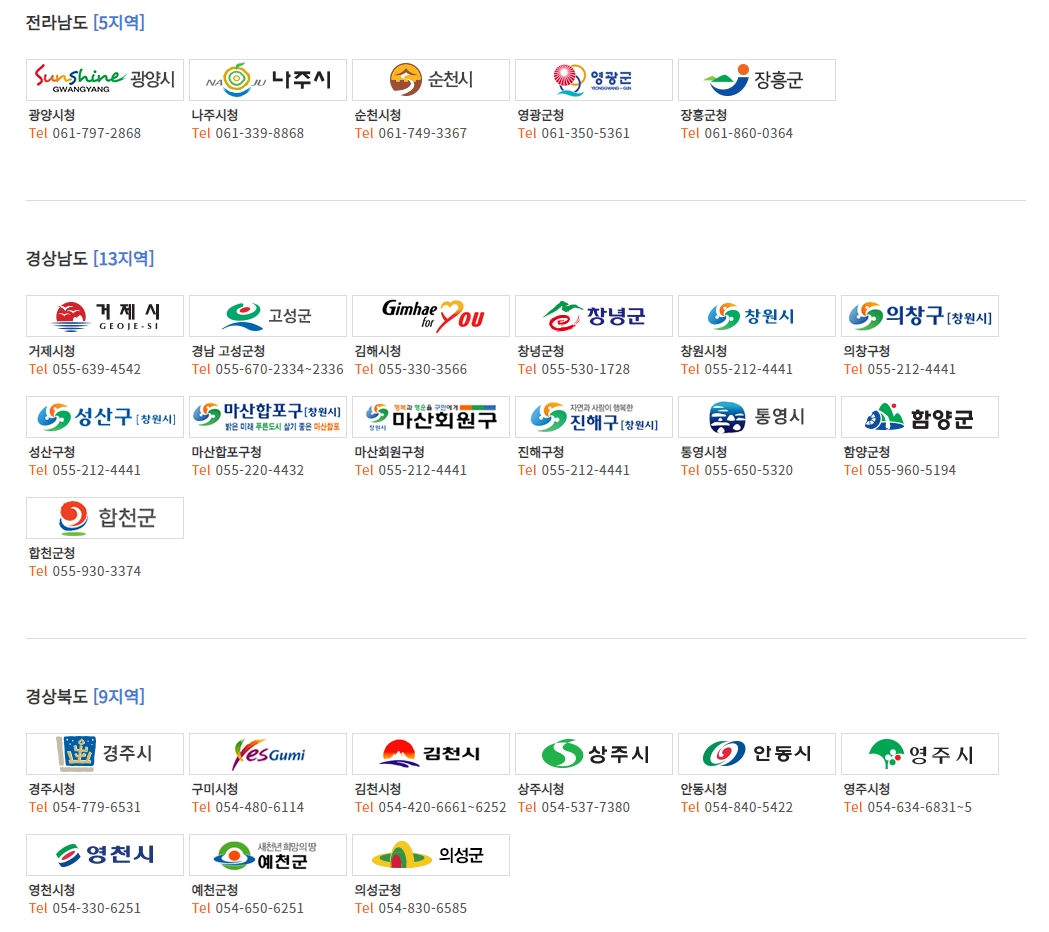Click the 의창구청 label
This screenshot has height=932, width=1049.
tap(866, 351)
